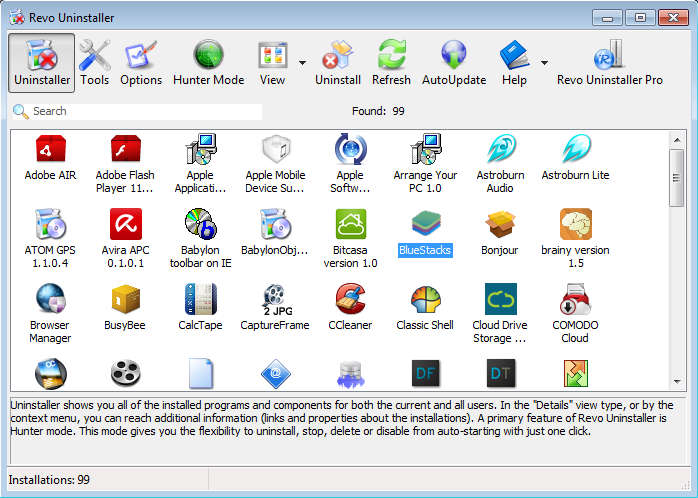Activate Hunter Mode
698x498 pixels.
click(x=208, y=62)
